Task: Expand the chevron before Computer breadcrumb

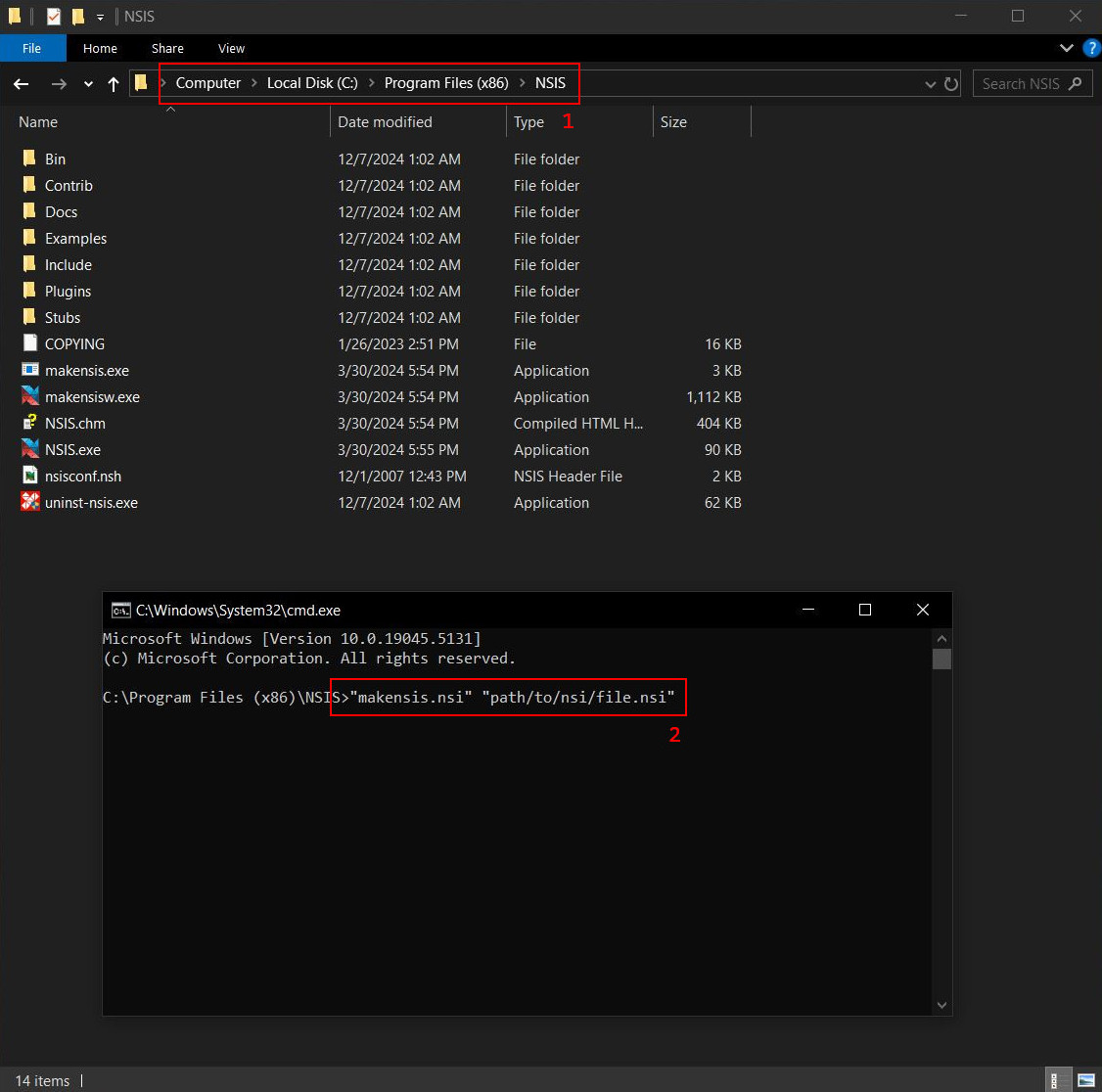Action: click(x=162, y=83)
